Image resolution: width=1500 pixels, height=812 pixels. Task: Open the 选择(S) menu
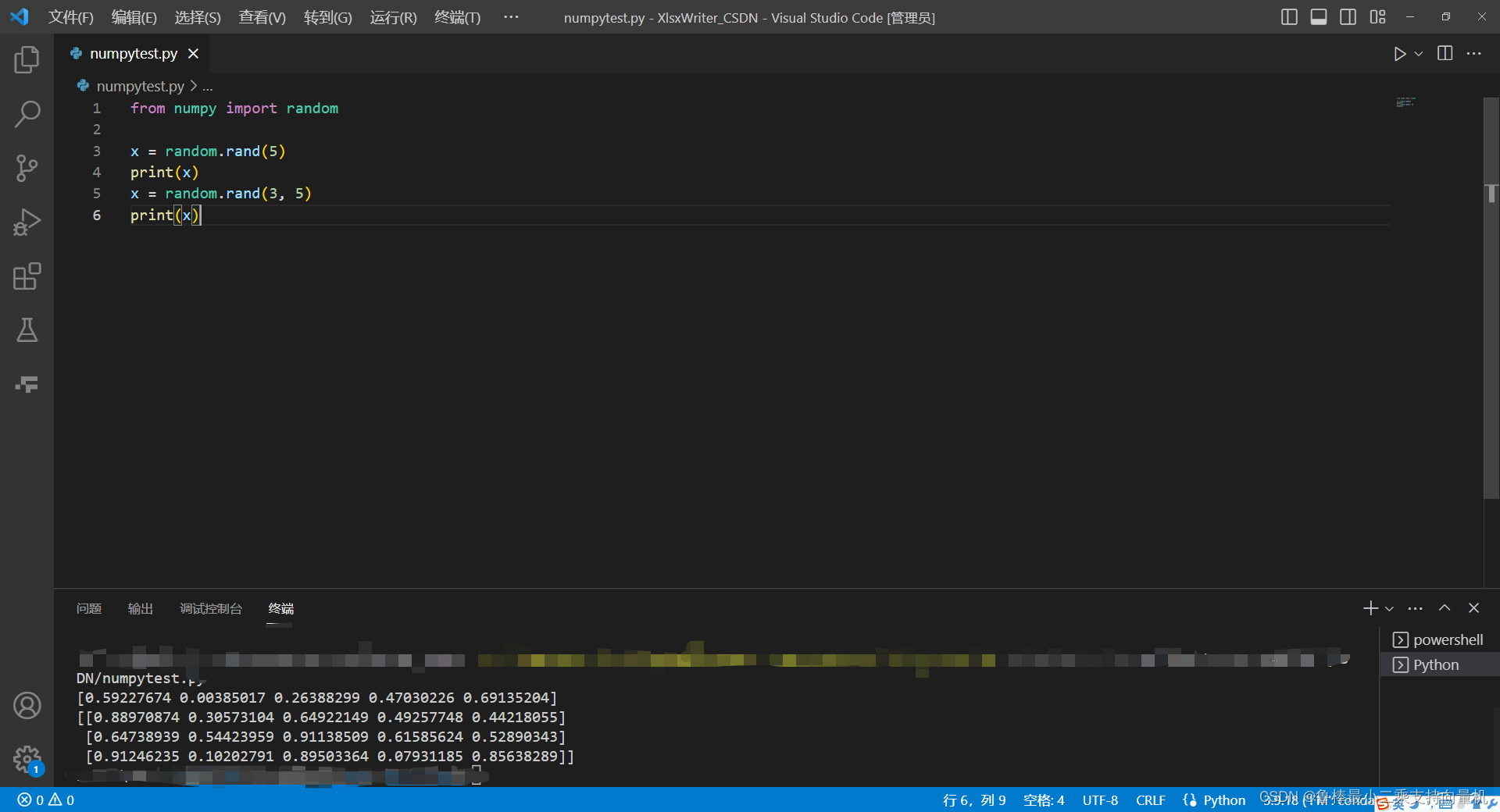[x=197, y=17]
